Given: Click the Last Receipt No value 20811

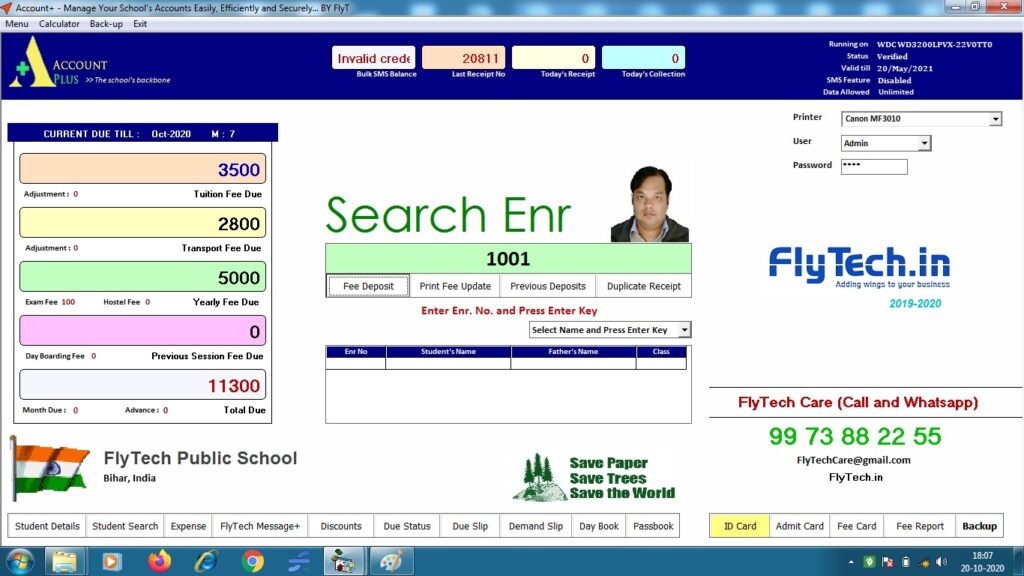Looking at the screenshot, I should [x=463, y=58].
